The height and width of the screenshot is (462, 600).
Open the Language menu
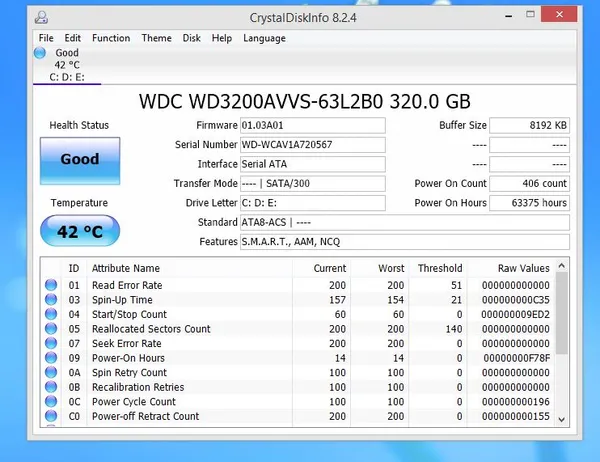[x=264, y=38]
